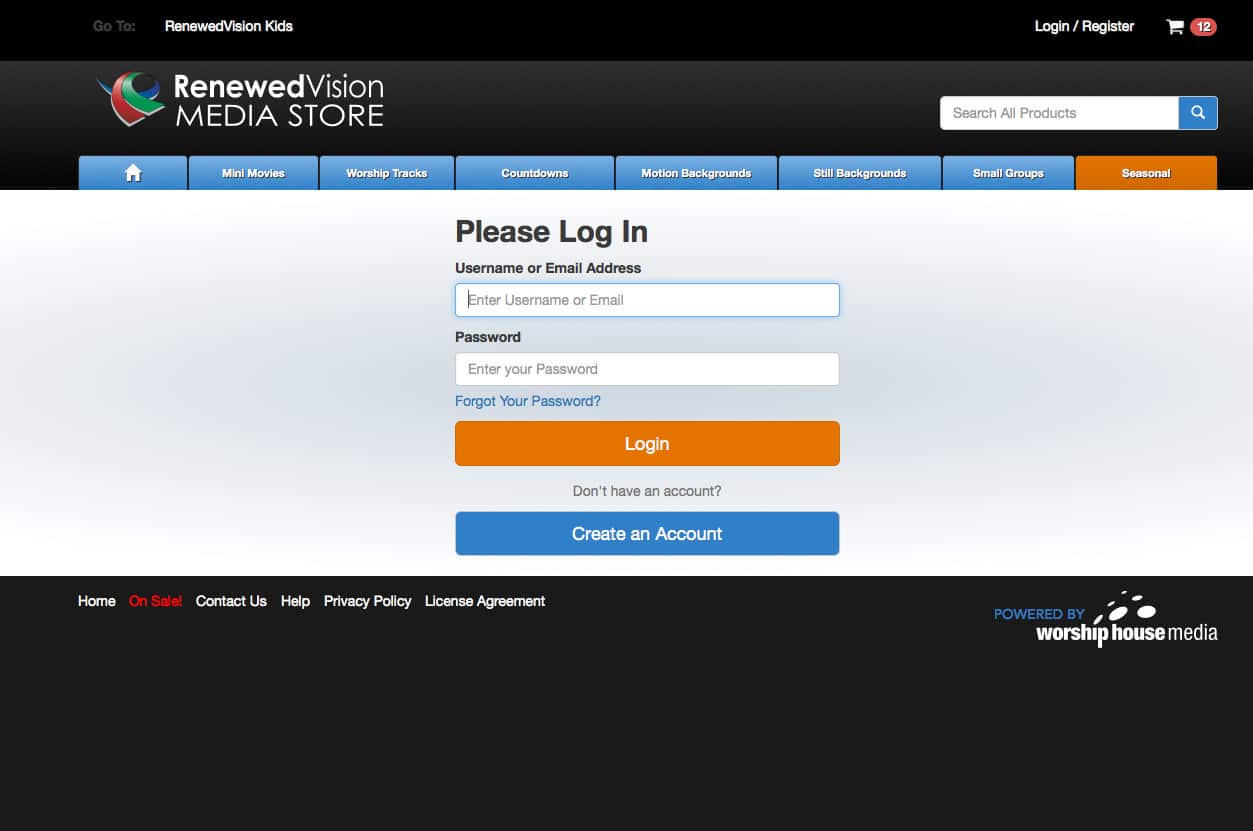
Task: Click the orange Login button
Action: [647, 444]
